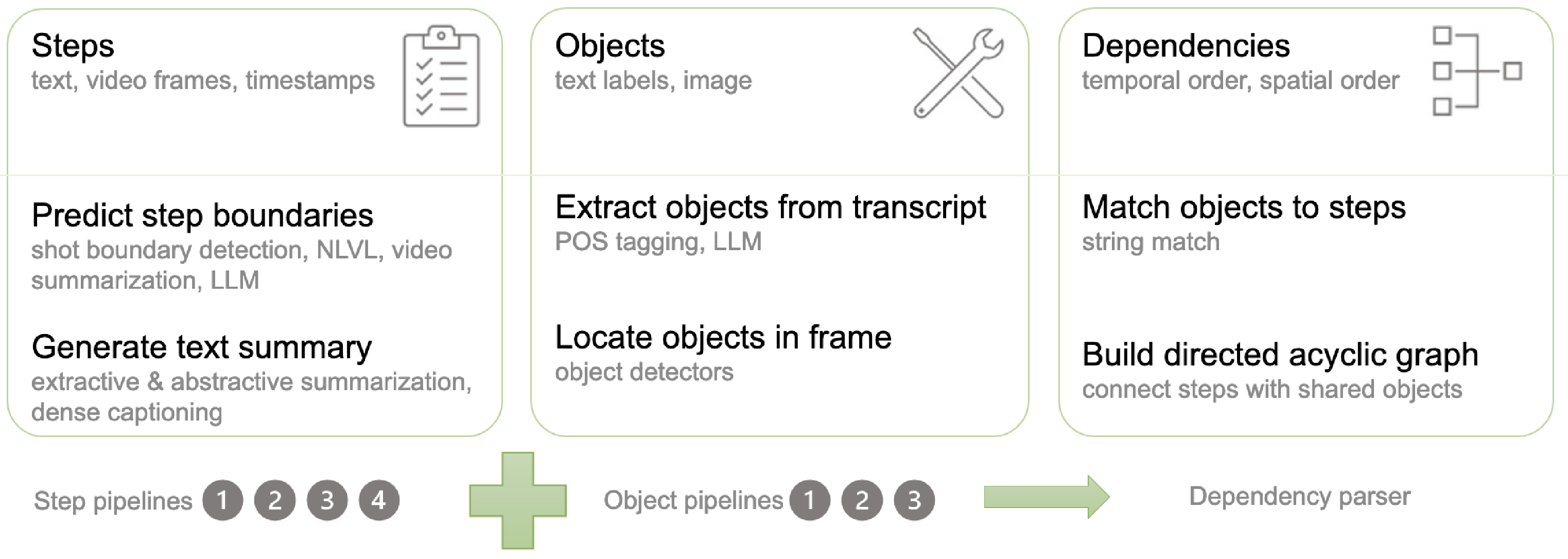1568x559 pixels.
Task: Click the Objects card heading
Action: (x=610, y=46)
